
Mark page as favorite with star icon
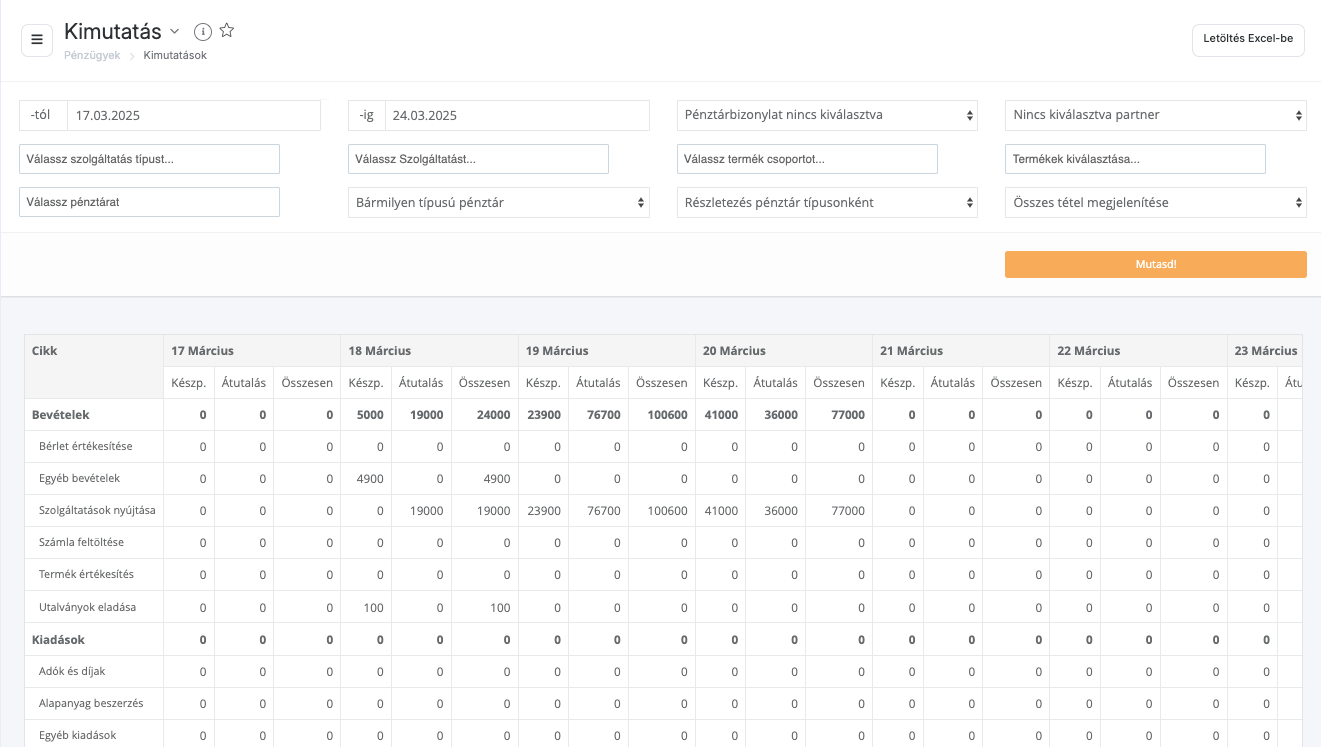(x=227, y=31)
